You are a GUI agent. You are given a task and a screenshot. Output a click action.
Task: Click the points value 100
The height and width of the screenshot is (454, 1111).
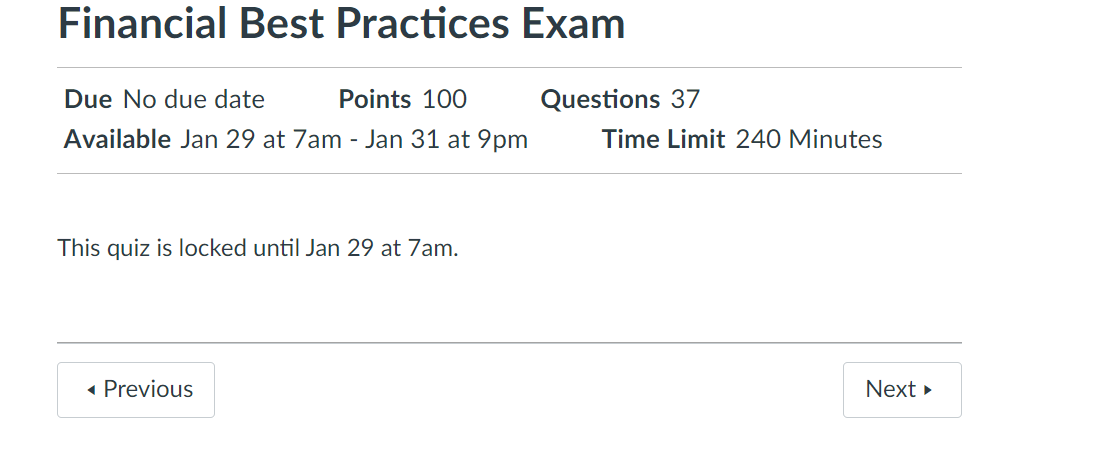[x=444, y=100]
